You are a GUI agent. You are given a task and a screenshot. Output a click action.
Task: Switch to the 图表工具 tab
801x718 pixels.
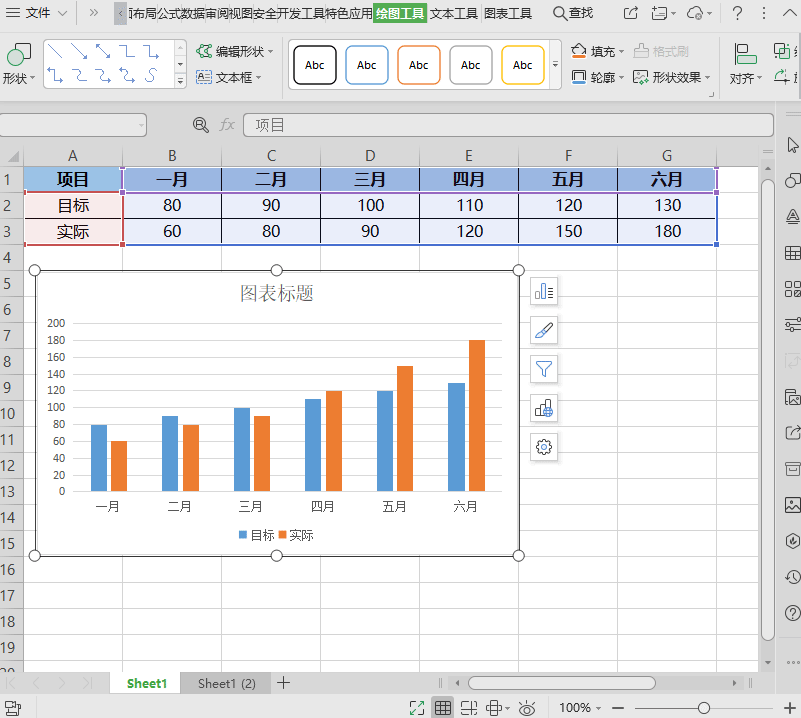coord(508,13)
